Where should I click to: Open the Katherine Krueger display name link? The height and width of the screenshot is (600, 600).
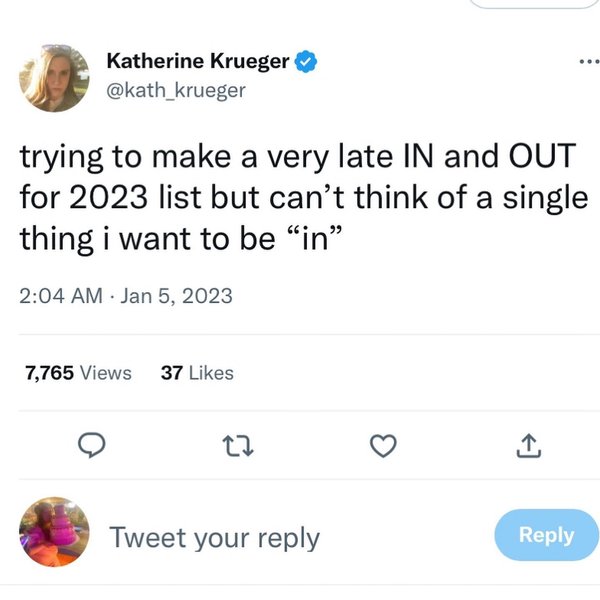pos(198,62)
